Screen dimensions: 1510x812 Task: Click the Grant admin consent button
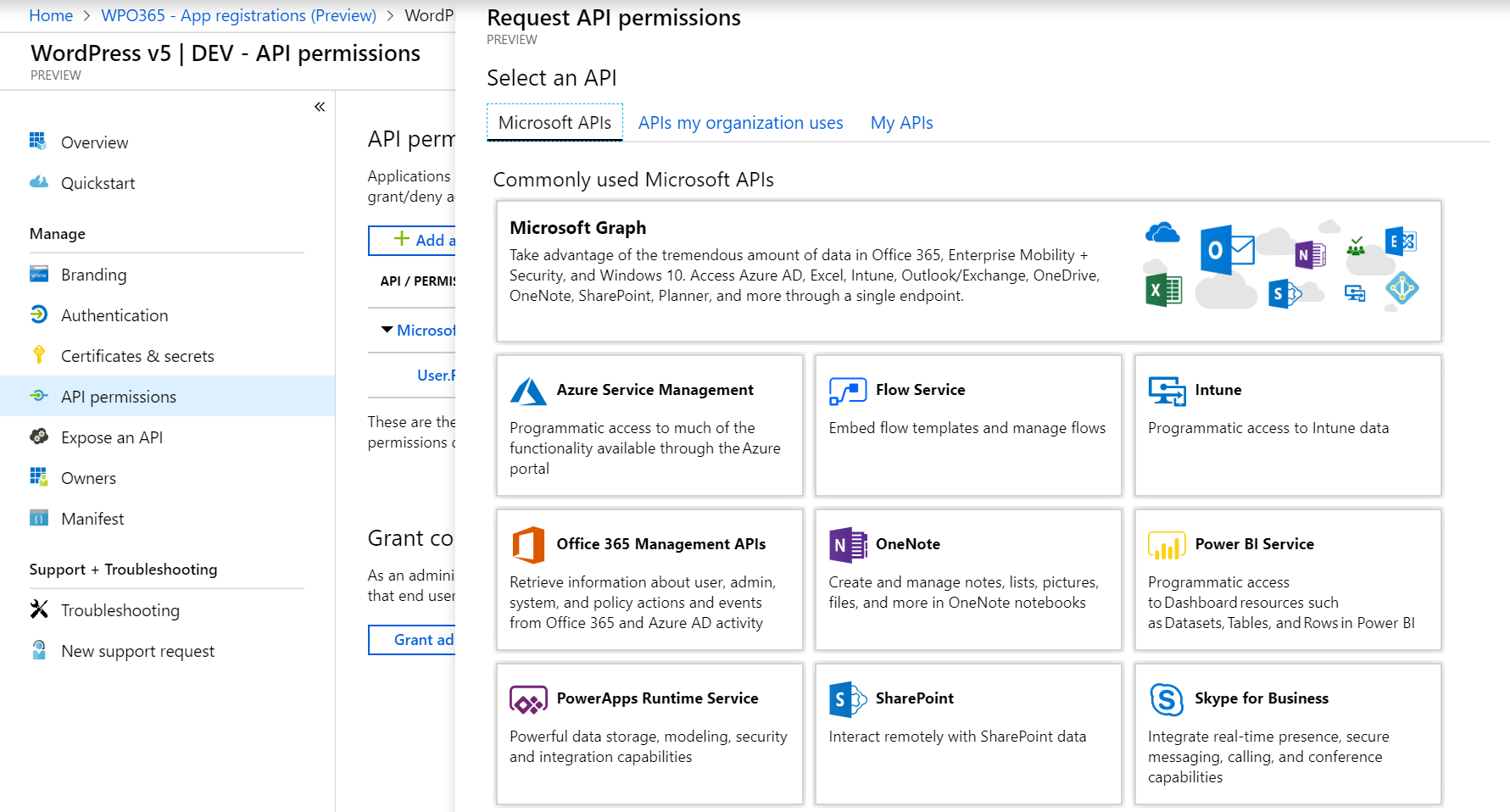coord(412,639)
